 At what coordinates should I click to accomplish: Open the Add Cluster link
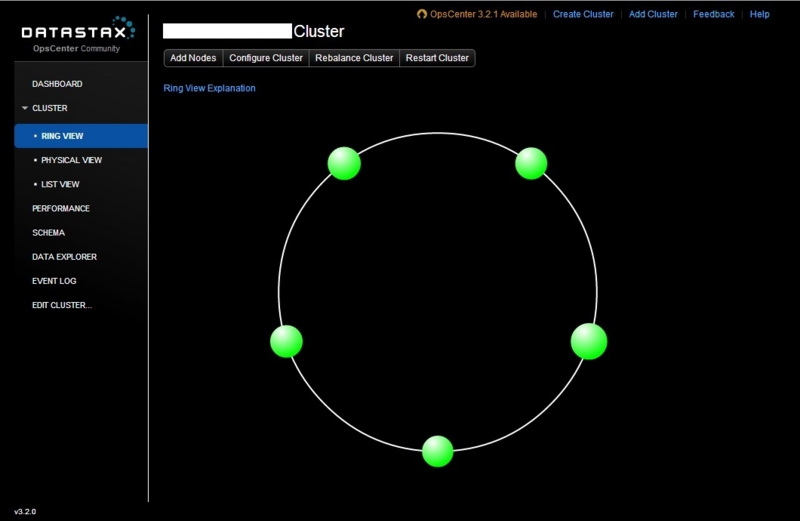tap(653, 14)
